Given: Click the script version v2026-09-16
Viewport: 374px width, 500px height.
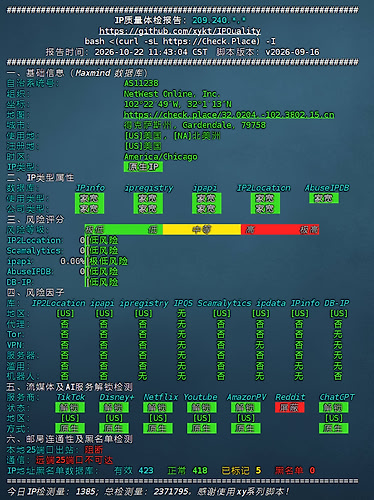Looking at the screenshot, I should click(292, 52).
